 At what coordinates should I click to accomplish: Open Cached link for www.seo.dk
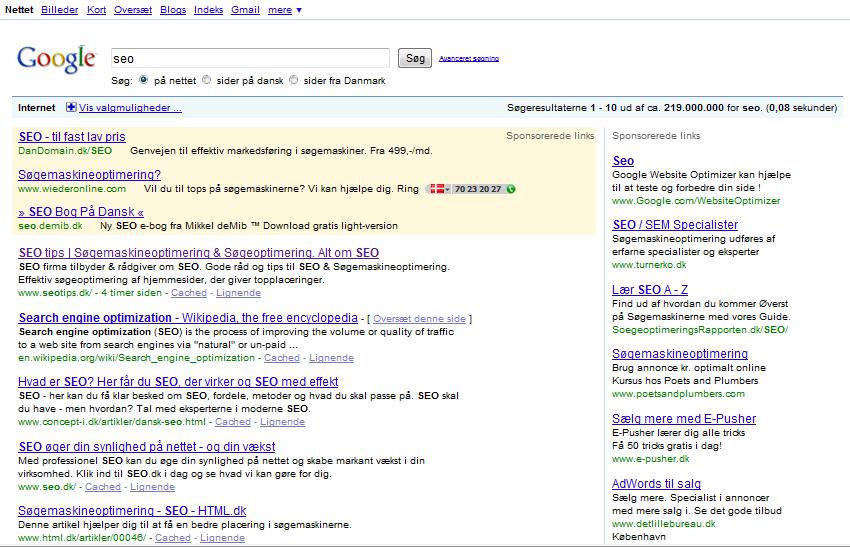pos(103,487)
